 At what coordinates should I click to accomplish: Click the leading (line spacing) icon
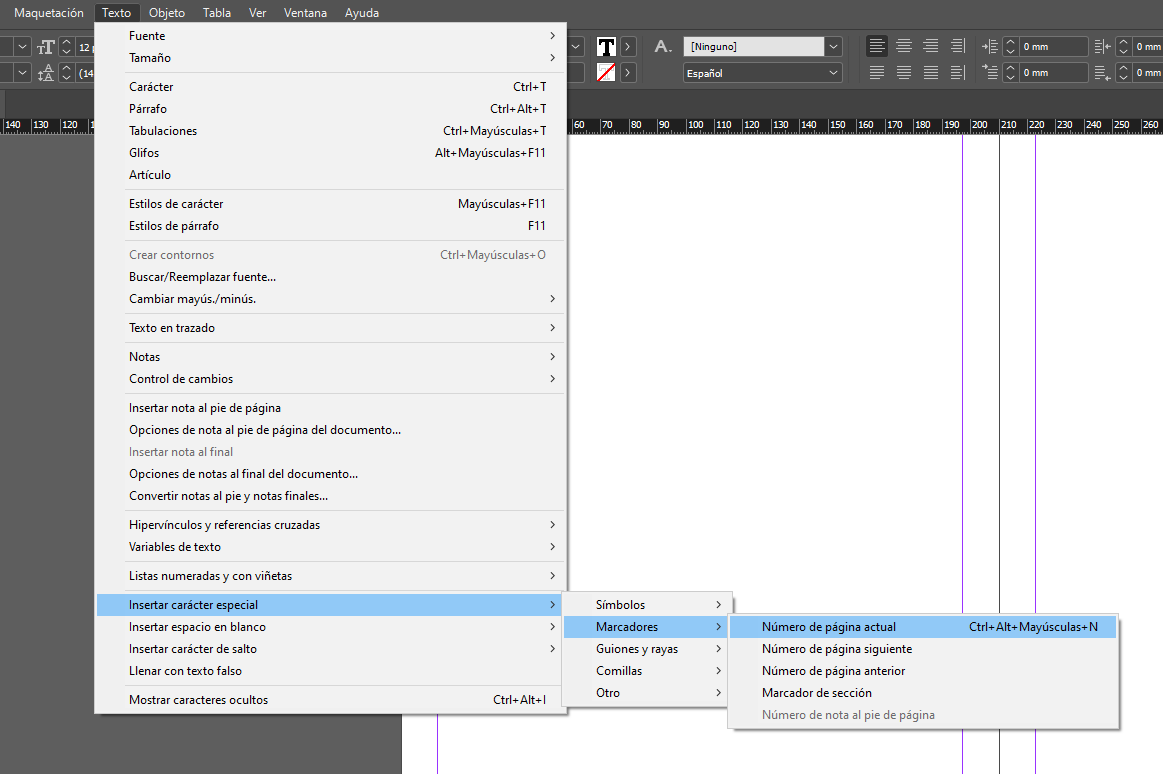pyautogui.click(x=46, y=73)
